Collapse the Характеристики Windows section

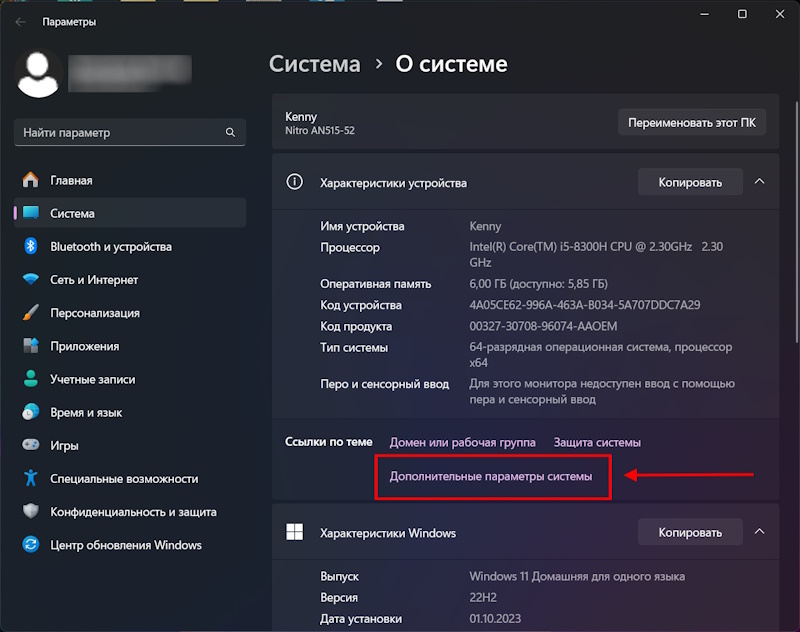point(759,532)
